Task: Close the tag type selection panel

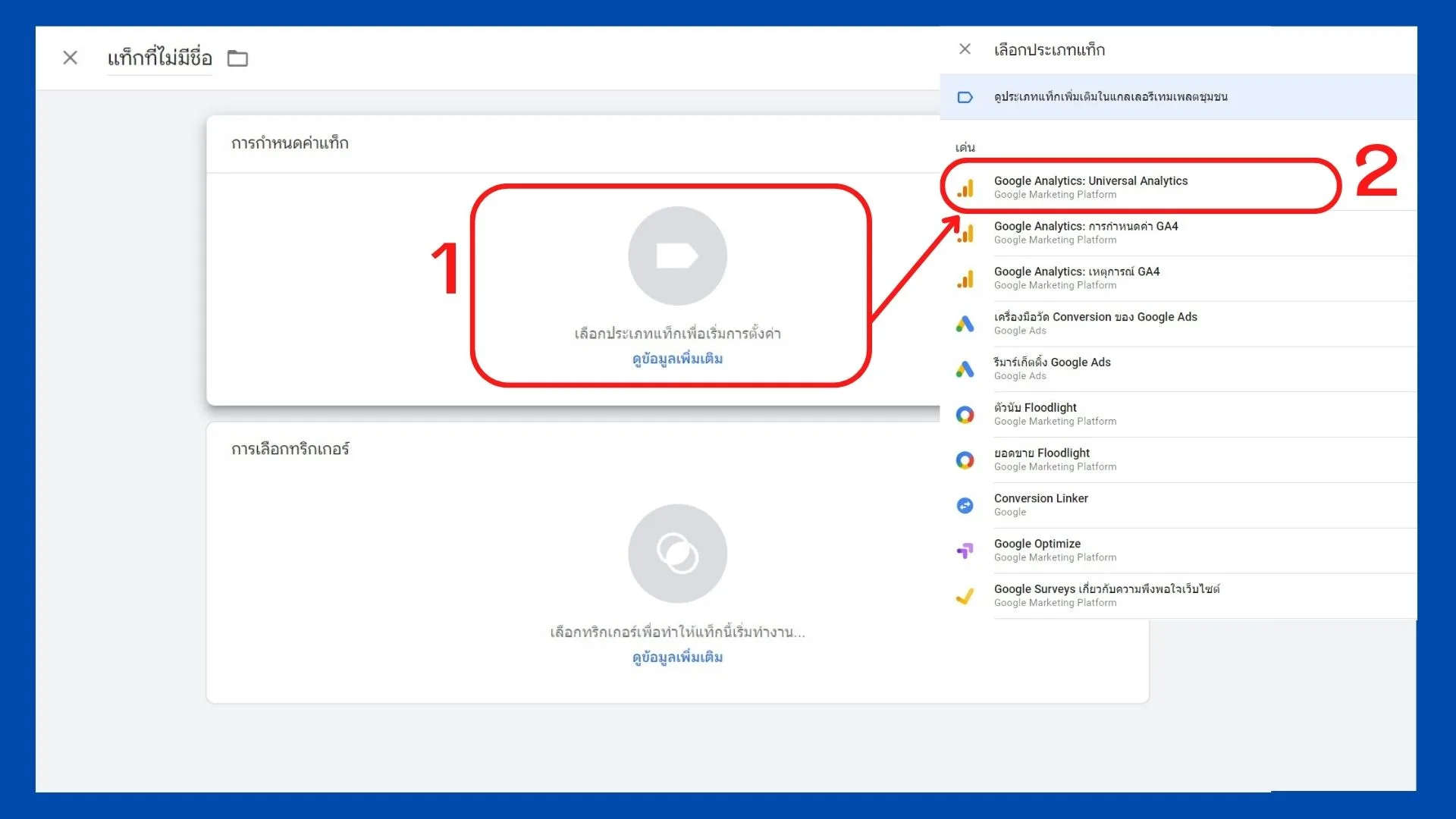Action: point(965,49)
